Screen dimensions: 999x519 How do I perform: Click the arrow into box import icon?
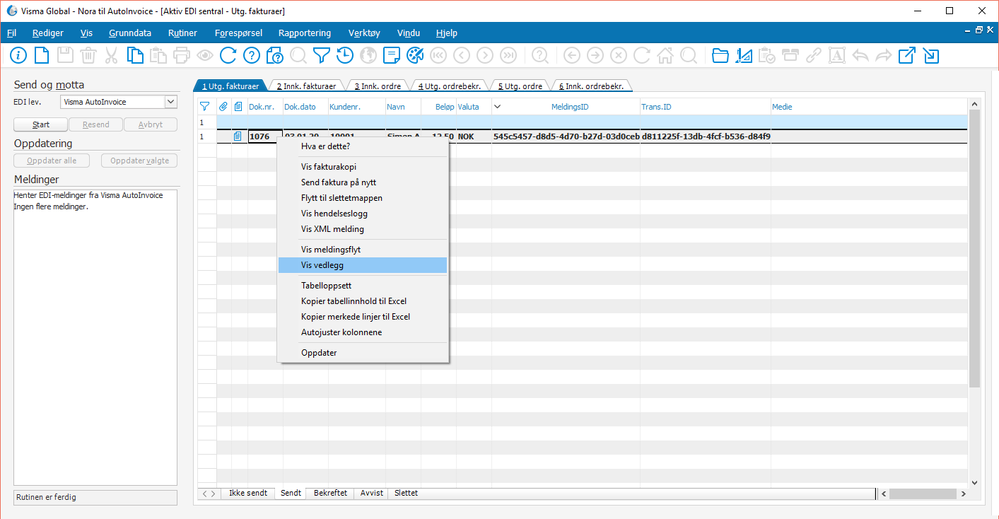[931, 56]
